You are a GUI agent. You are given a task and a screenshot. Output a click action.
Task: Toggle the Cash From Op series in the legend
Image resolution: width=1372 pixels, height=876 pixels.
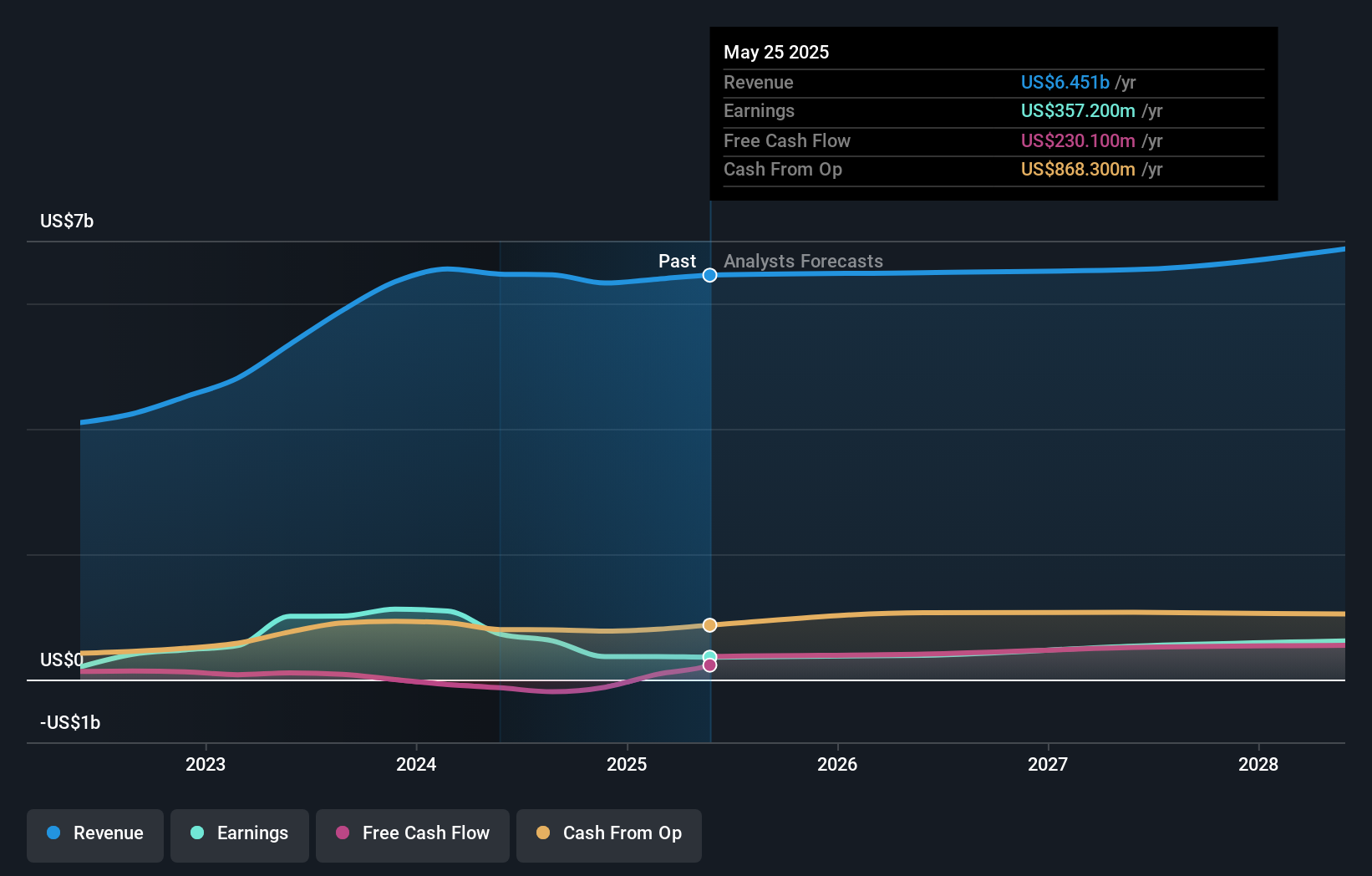tap(609, 835)
